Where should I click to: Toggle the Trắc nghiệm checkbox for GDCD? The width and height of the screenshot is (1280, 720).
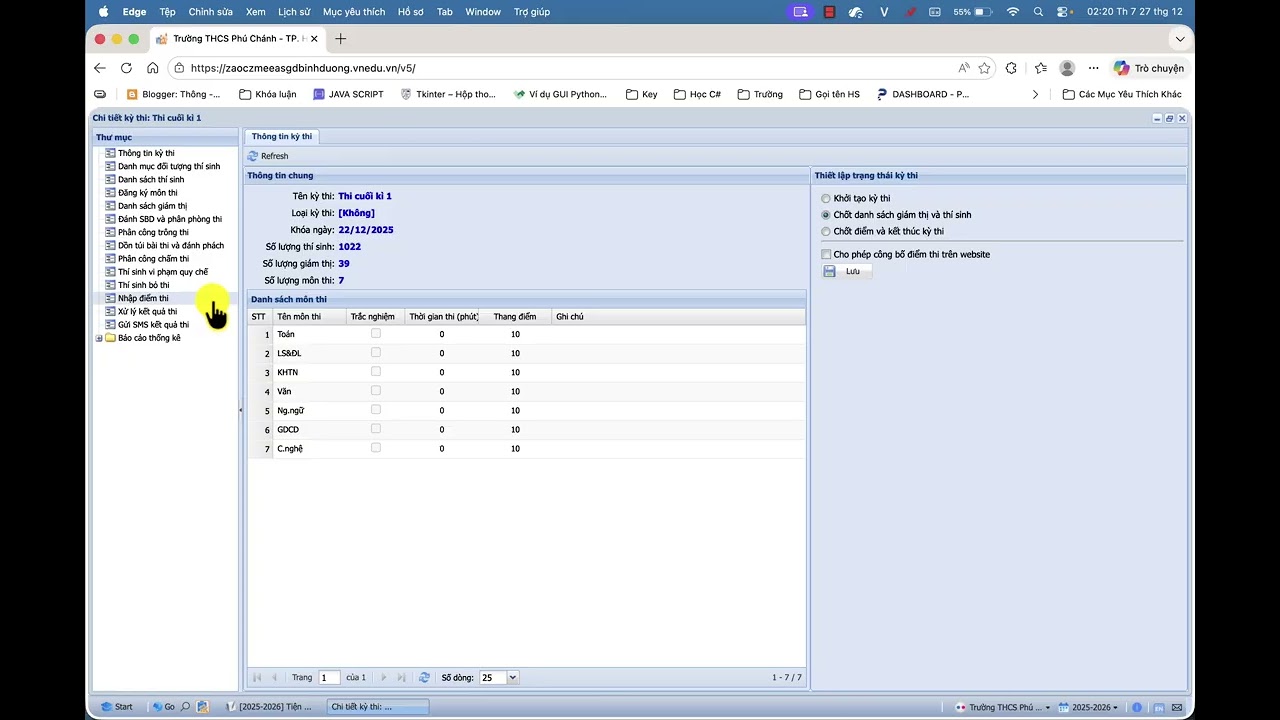(376, 428)
